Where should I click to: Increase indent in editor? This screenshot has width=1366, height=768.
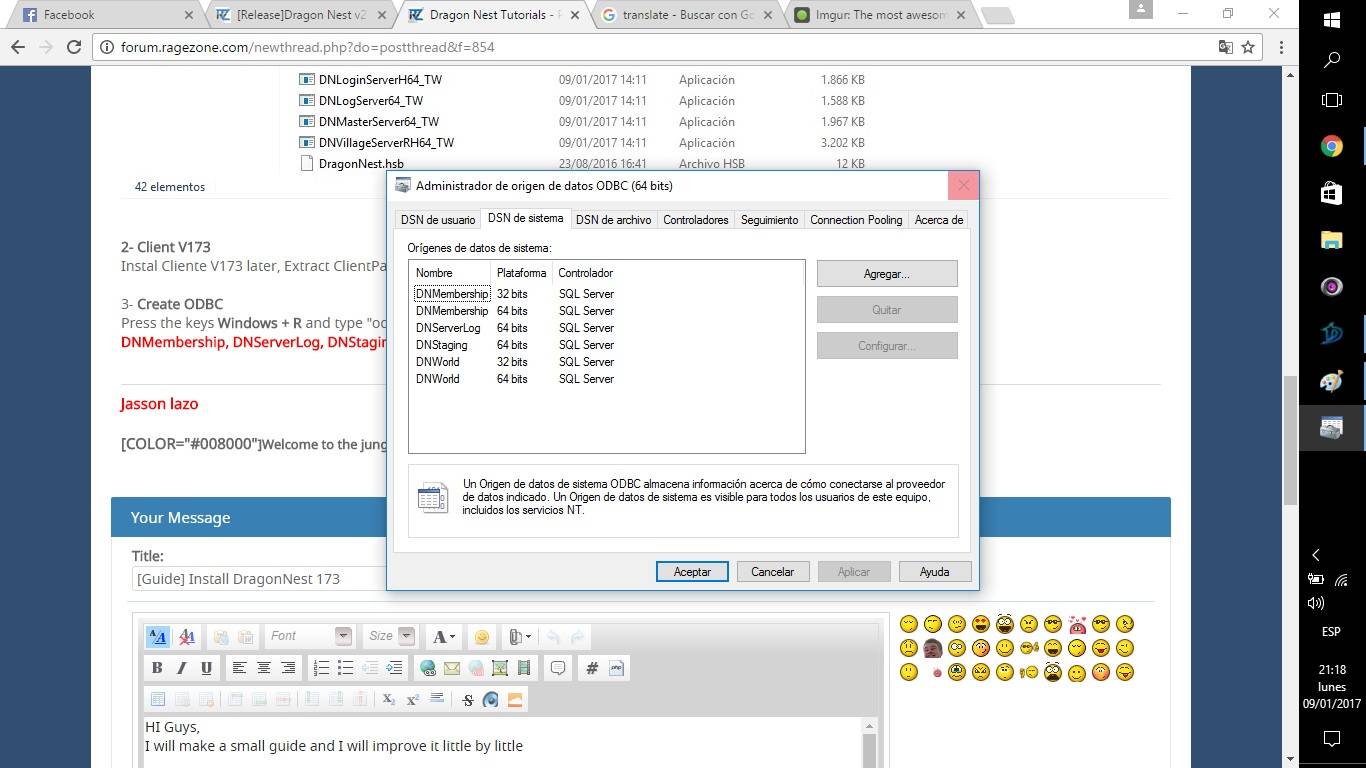394,668
